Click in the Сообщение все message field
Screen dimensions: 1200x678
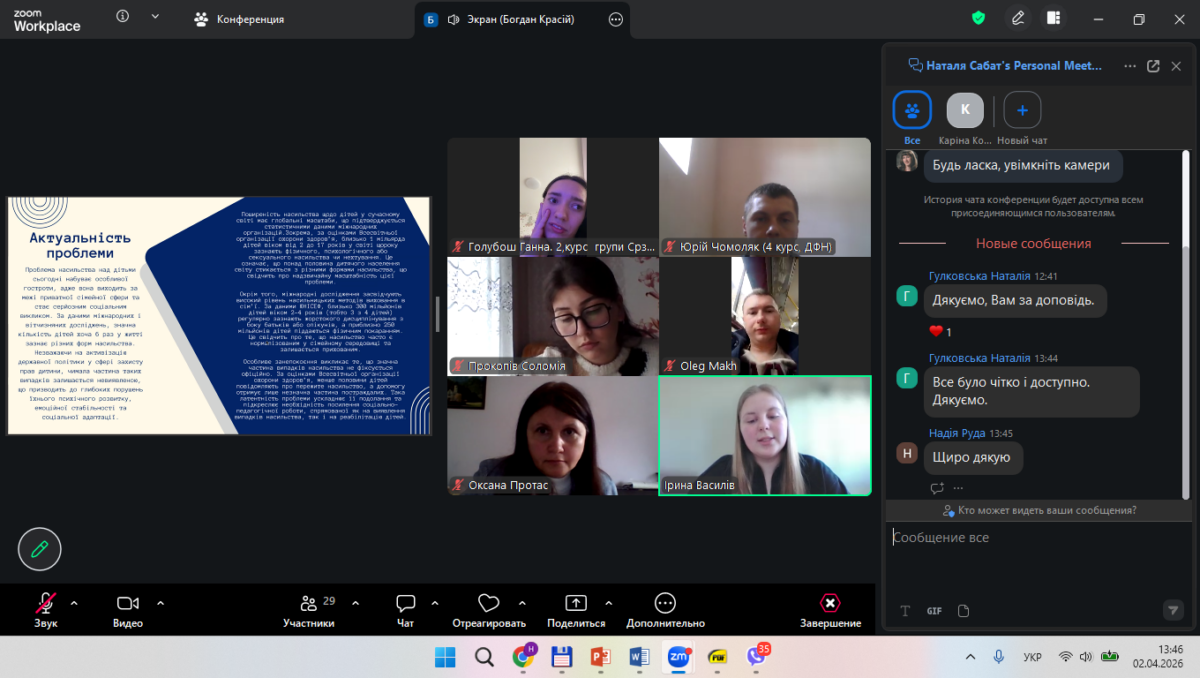coord(1030,537)
